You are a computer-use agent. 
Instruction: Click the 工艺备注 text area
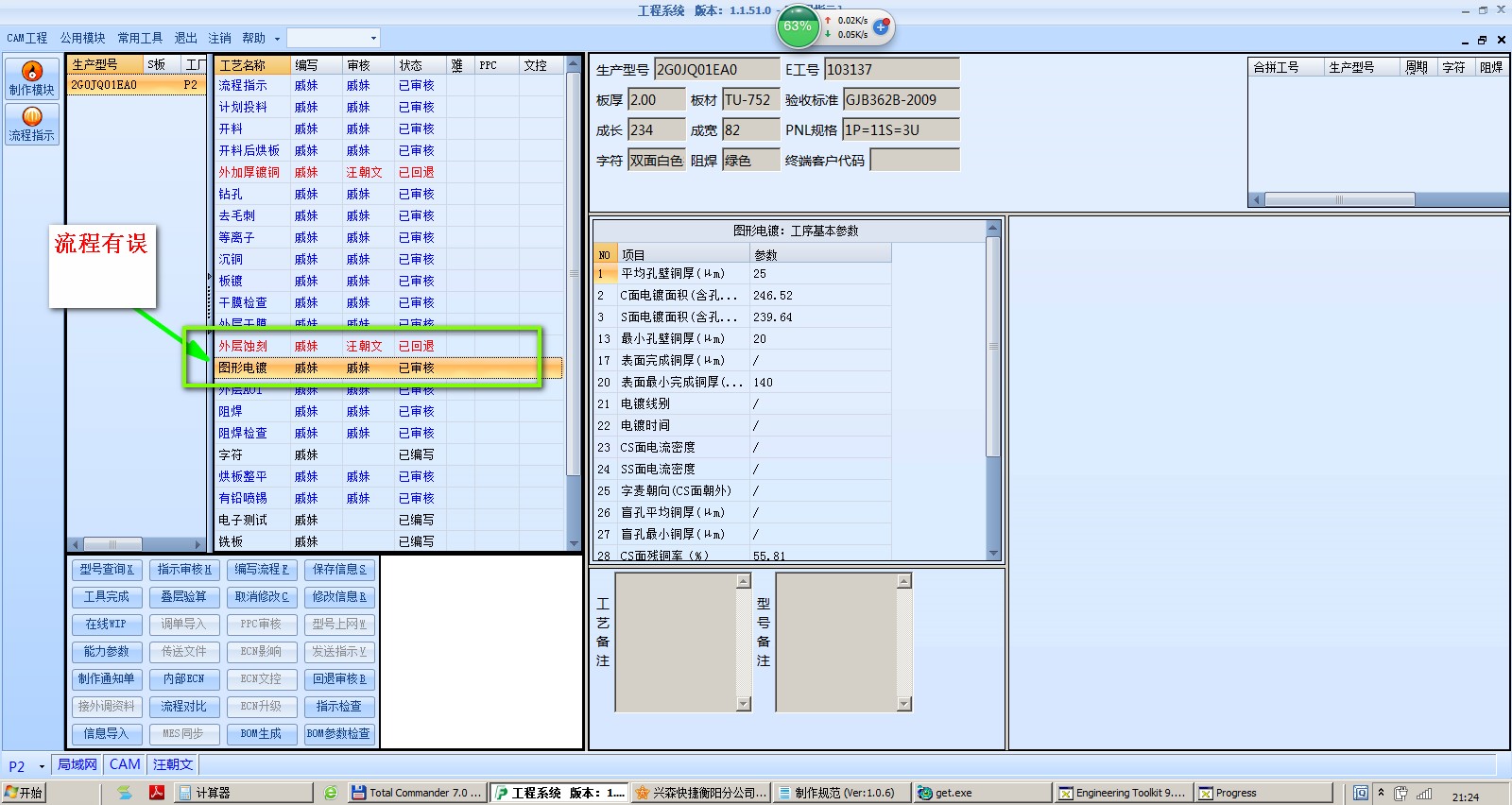click(x=676, y=642)
